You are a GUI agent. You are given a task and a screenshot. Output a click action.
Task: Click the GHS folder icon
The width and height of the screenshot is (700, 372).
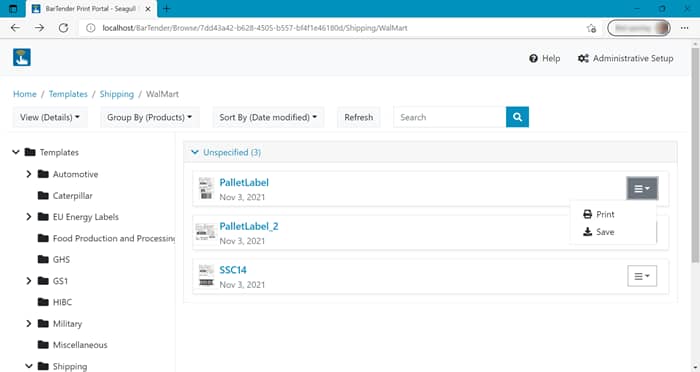click(x=43, y=259)
